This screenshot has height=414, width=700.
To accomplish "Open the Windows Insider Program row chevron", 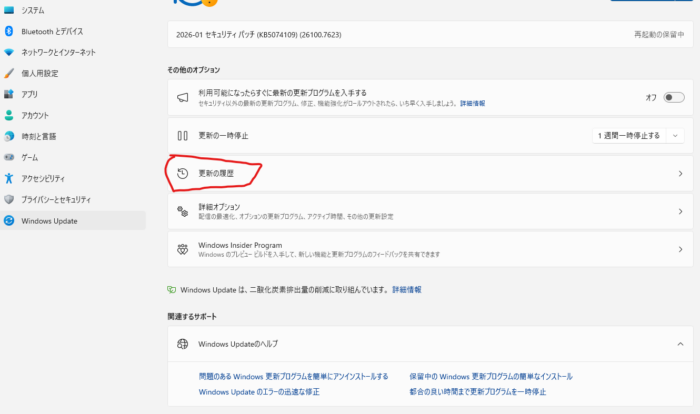I will pos(680,249).
